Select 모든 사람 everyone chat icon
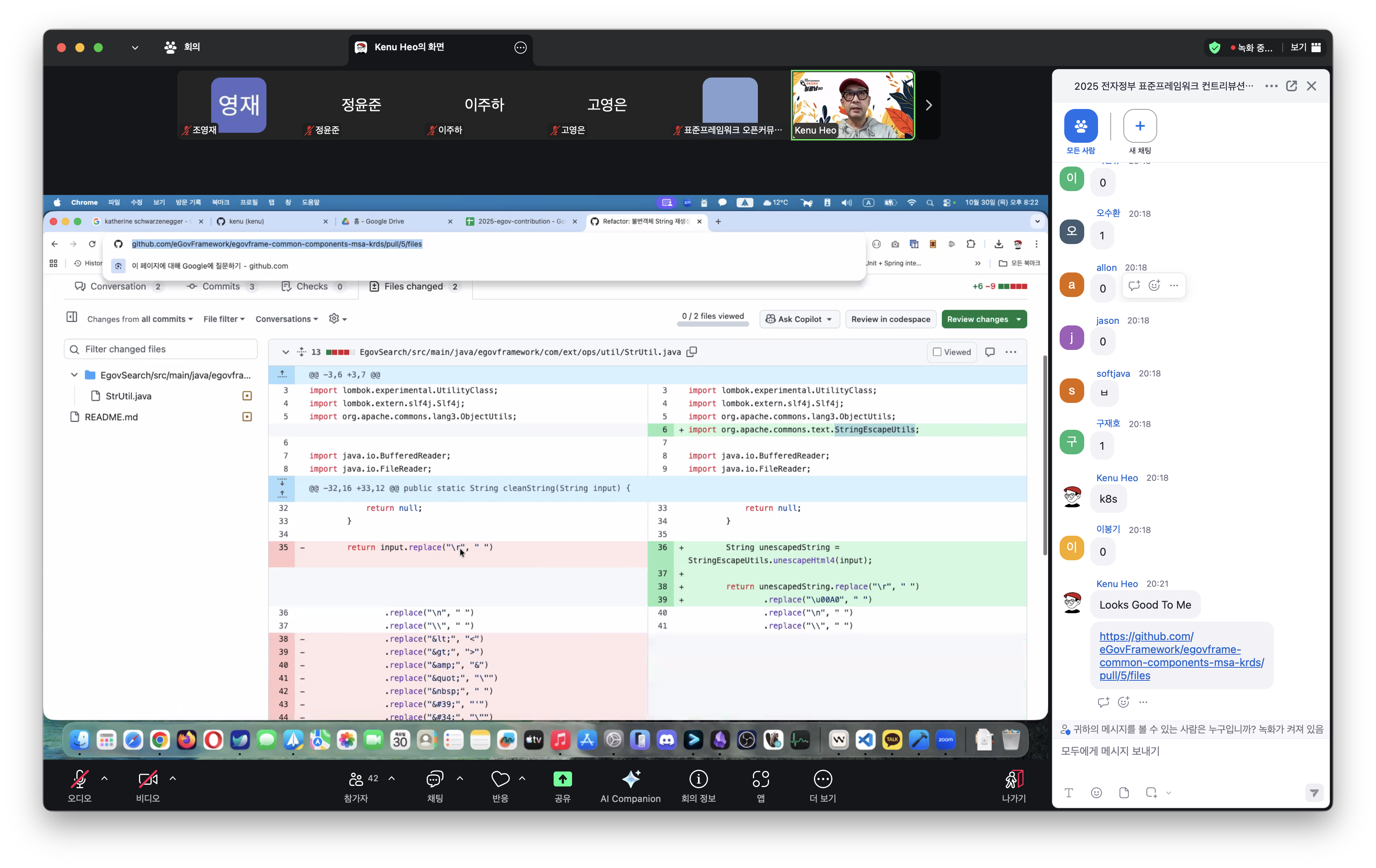1376x868 pixels. 1081,126
